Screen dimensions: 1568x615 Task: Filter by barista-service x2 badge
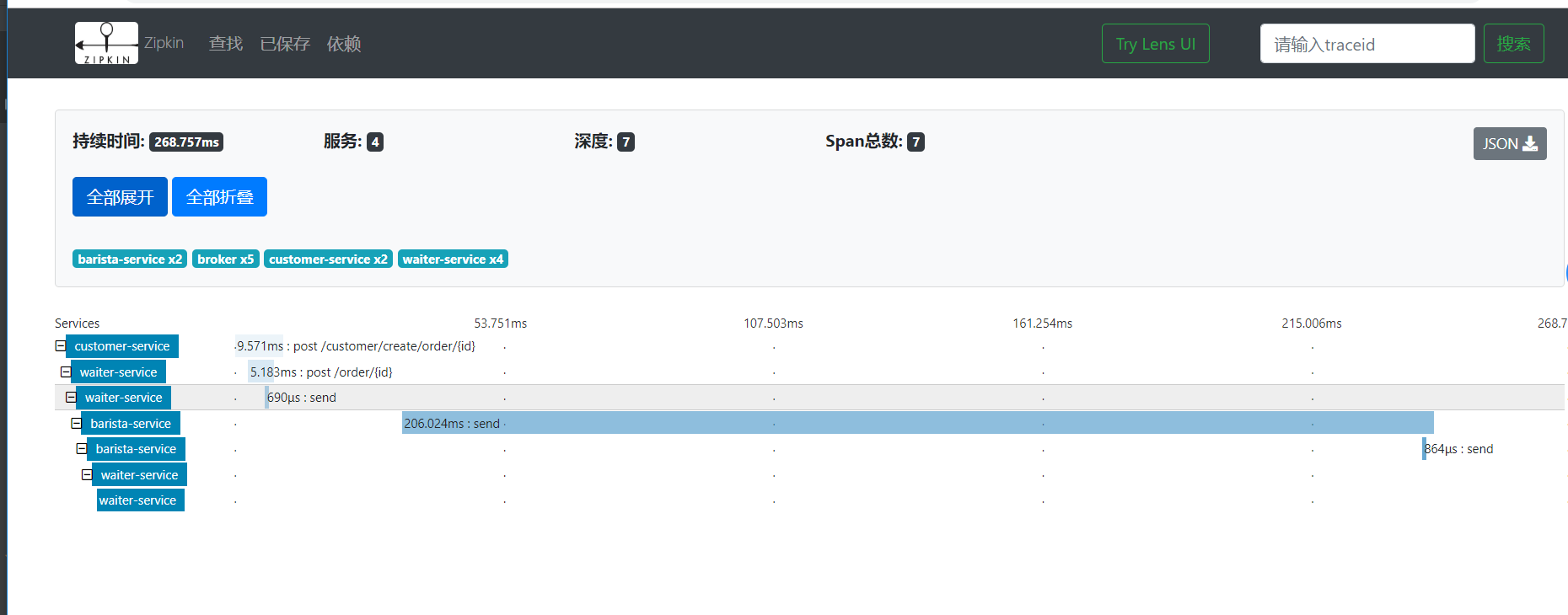click(x=130, y=259)
